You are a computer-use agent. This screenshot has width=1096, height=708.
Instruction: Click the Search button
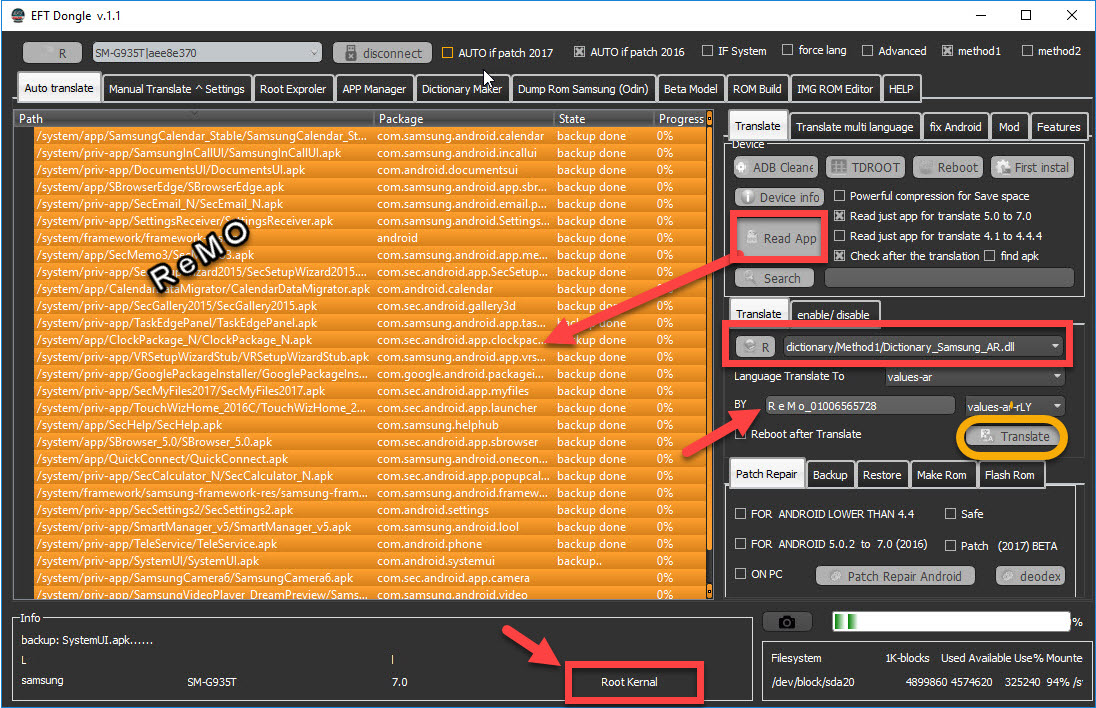click(x=774, y=278)
